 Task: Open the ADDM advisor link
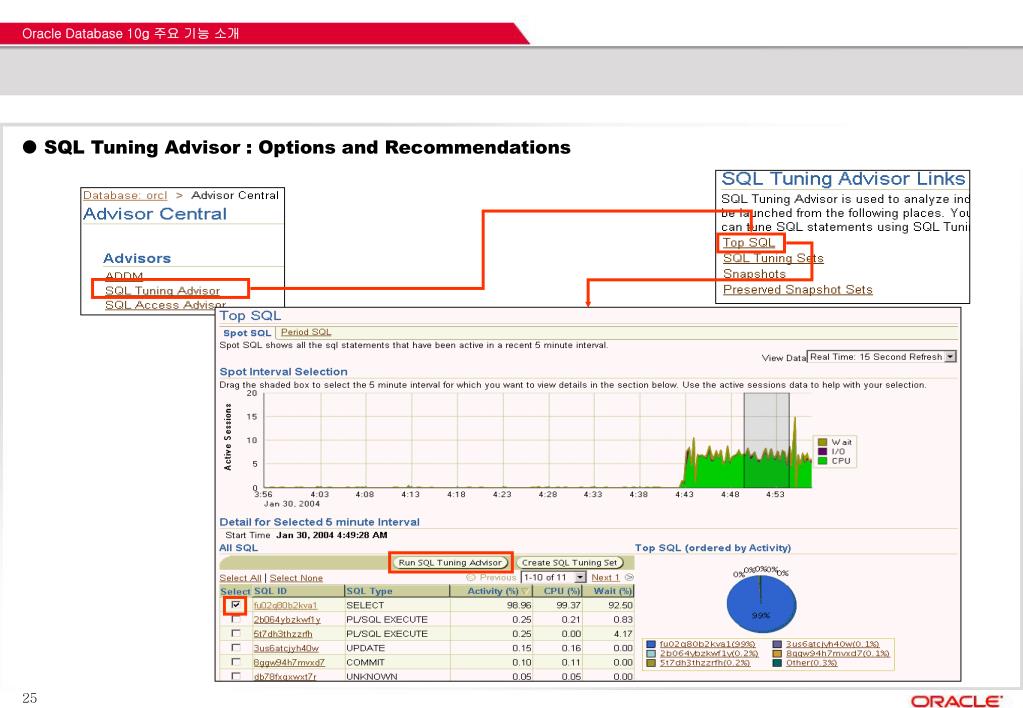click(124, 276)
